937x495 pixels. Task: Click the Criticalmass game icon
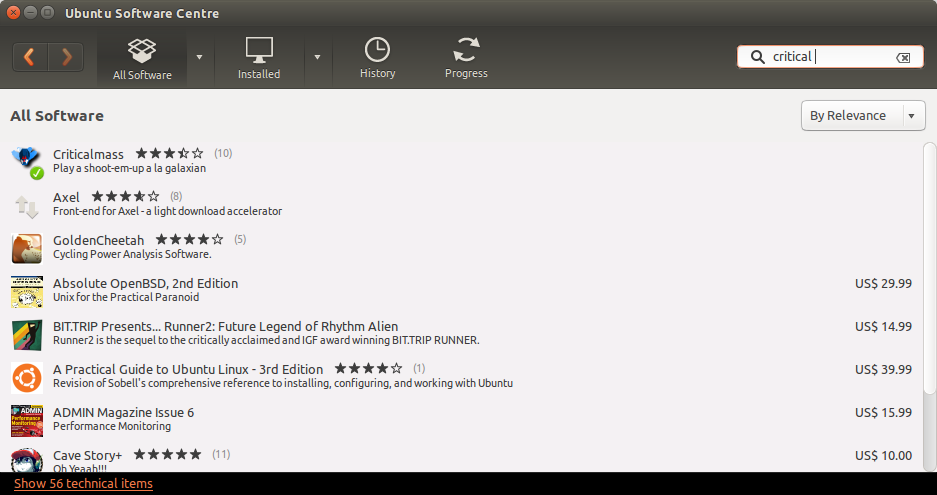coord(27,162)
